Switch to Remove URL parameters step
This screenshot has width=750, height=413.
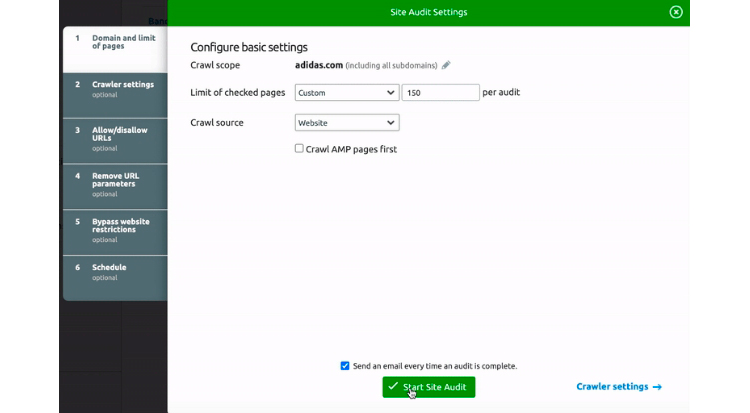coord(114,184)
